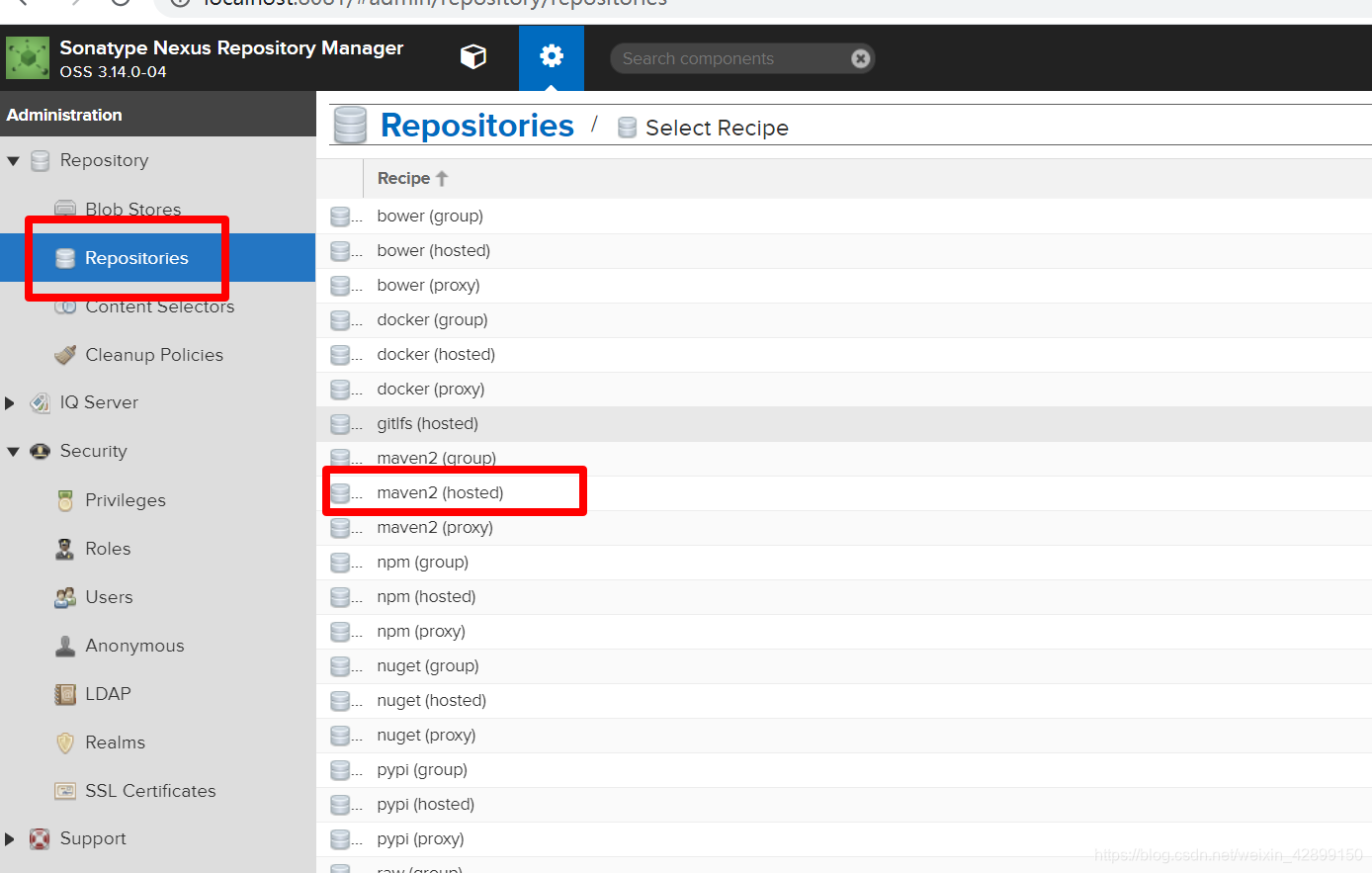Clear the search components field
Image resolution: width=1372 pixels, height=873 pixels.
click(861, 58)
